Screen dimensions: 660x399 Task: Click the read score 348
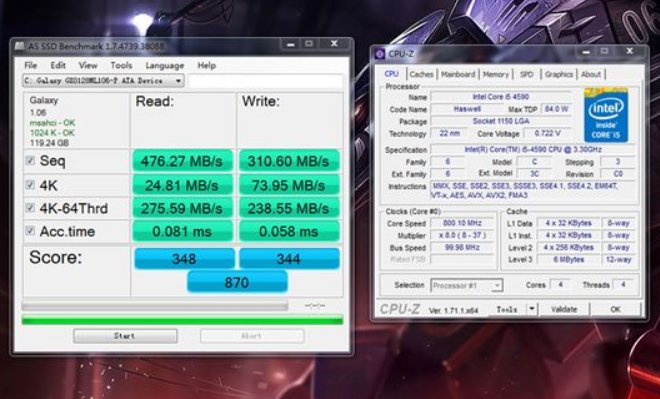[184, 258]
